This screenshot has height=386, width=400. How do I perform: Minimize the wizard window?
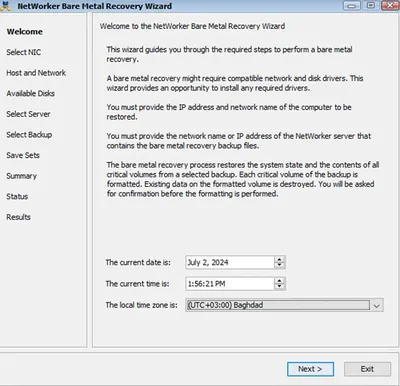point(352,5)
